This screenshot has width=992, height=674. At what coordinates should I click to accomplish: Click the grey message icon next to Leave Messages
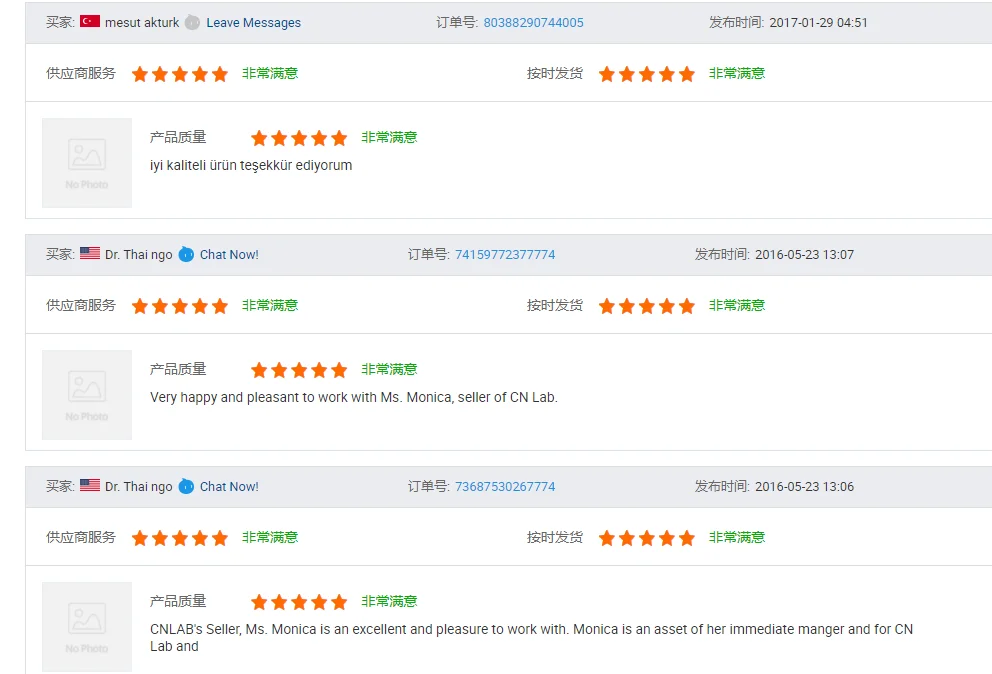[192, 23]
